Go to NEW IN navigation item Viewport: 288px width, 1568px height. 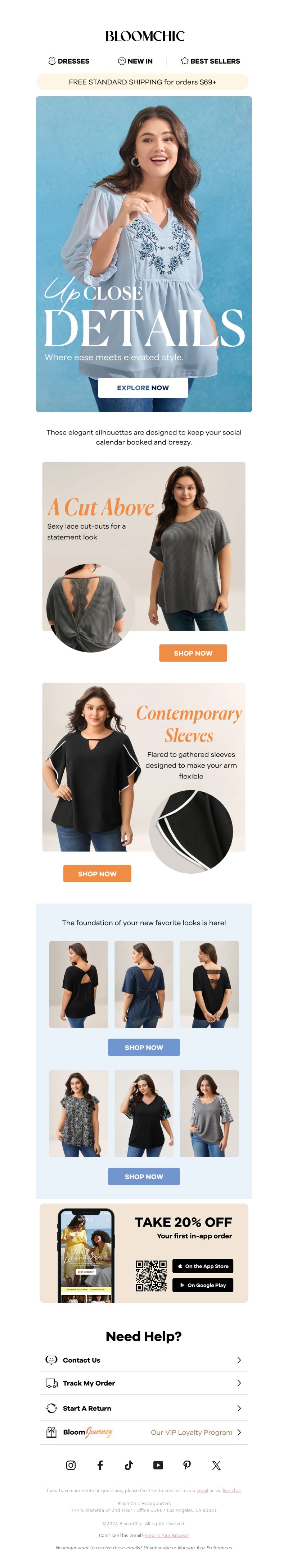tap(135, 61)
